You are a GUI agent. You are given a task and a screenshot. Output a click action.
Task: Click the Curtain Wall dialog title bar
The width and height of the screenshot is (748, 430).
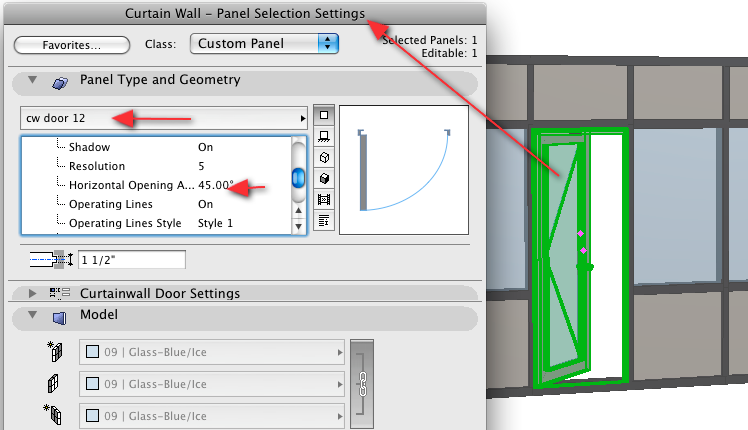coord(245,13)
